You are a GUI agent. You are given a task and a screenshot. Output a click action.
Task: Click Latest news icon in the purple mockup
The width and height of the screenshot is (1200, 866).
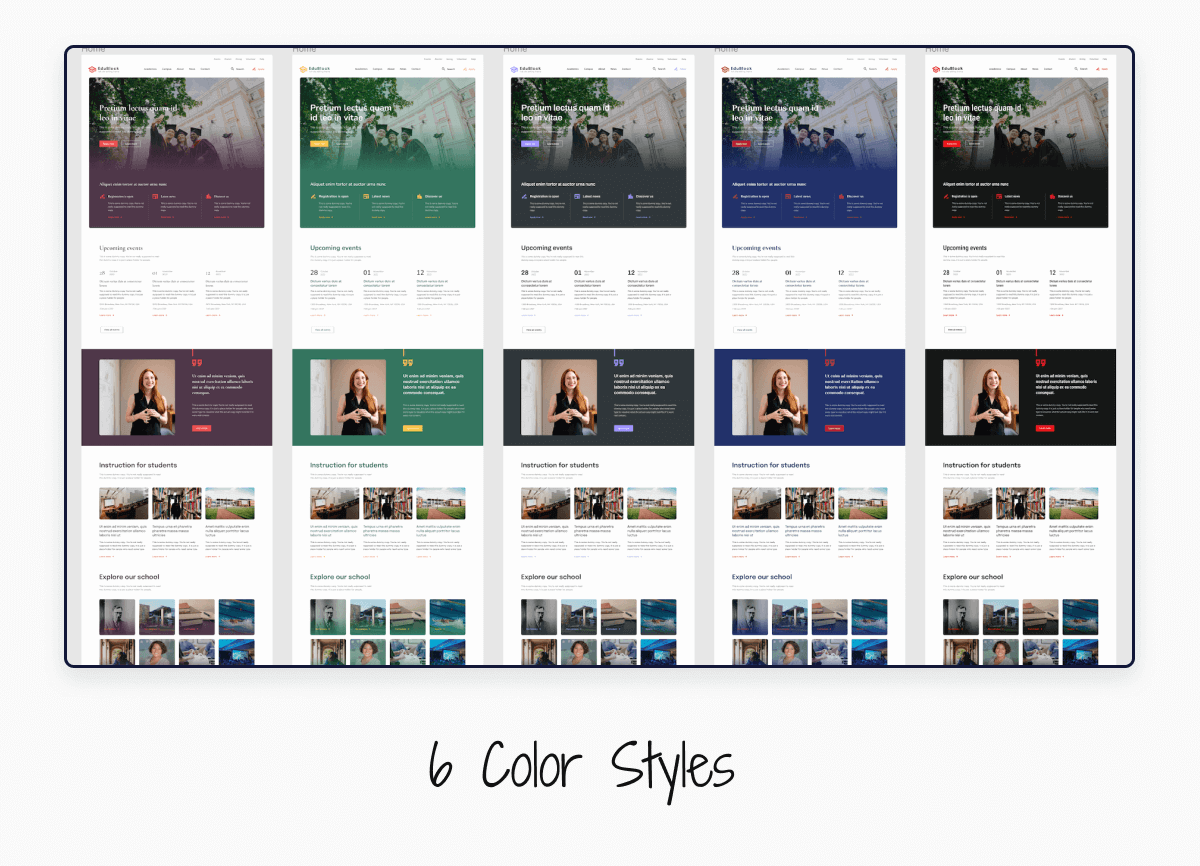point(155,197)
